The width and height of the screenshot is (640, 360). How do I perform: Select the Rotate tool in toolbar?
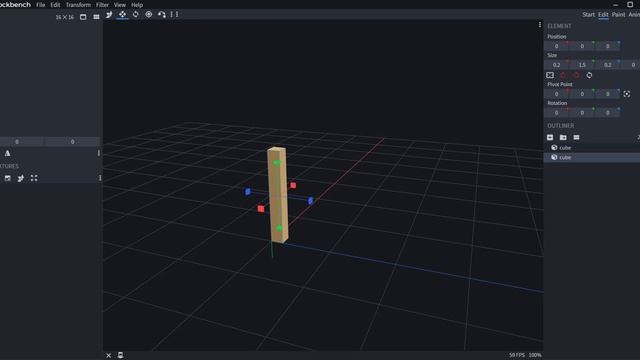click(x=136, y=14)
